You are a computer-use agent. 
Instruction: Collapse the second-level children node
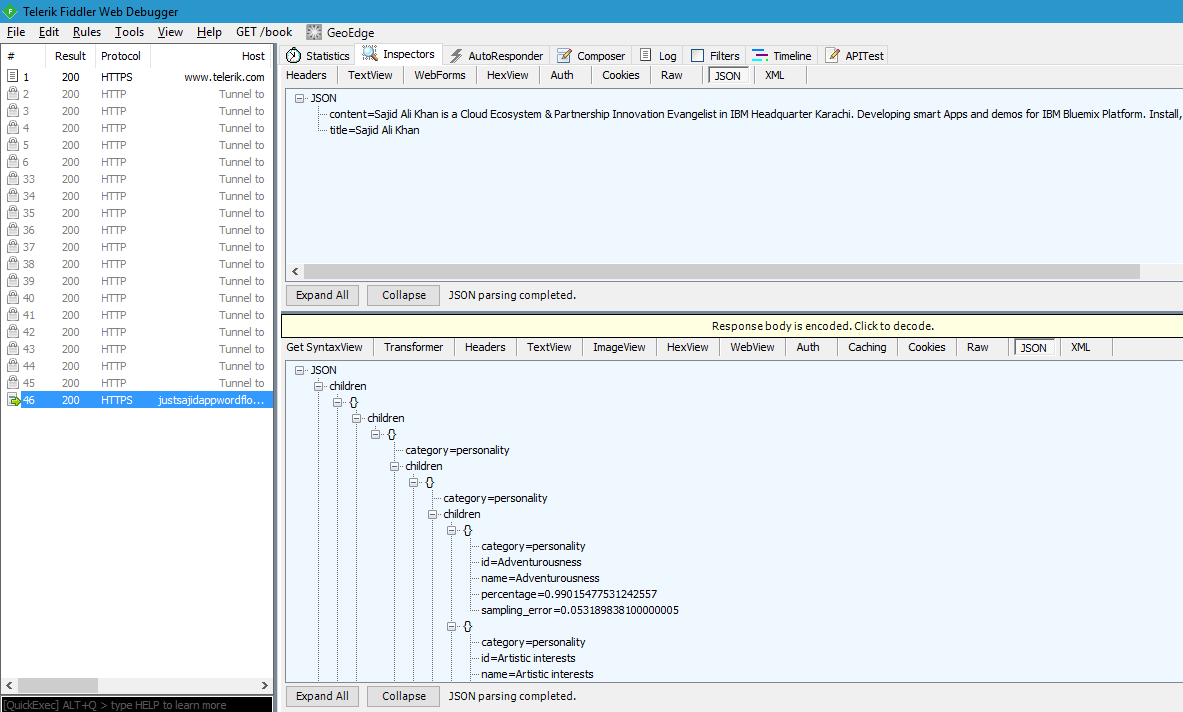(x=356, y=418)
